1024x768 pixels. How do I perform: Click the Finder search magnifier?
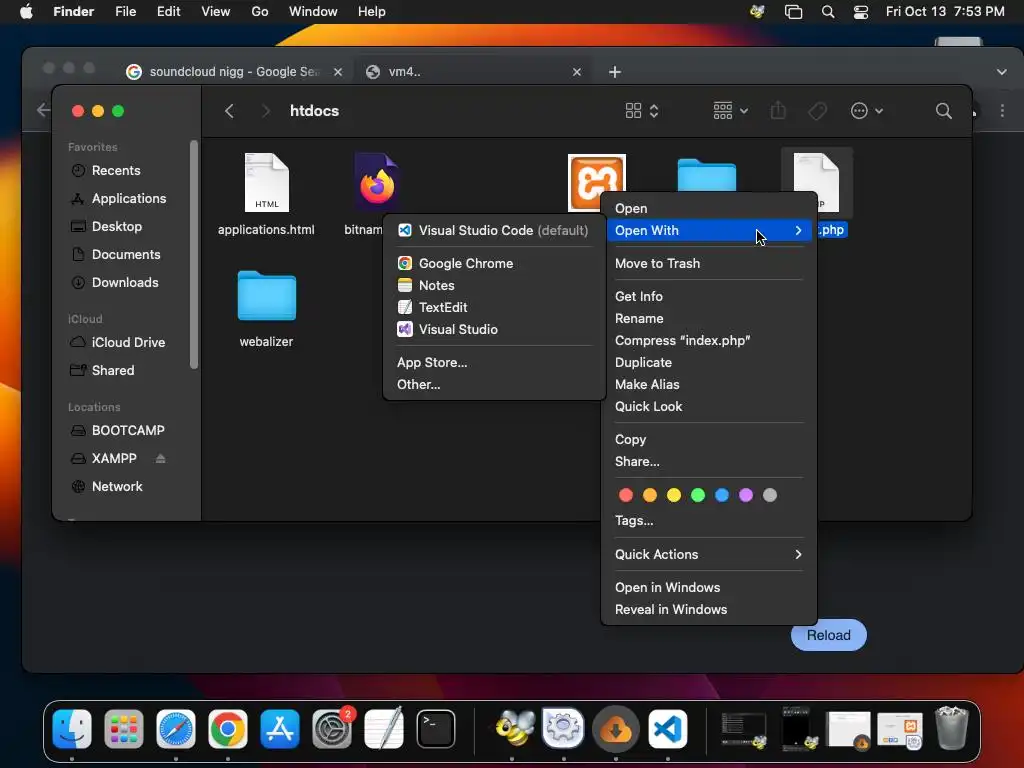[x=943, y=111]
